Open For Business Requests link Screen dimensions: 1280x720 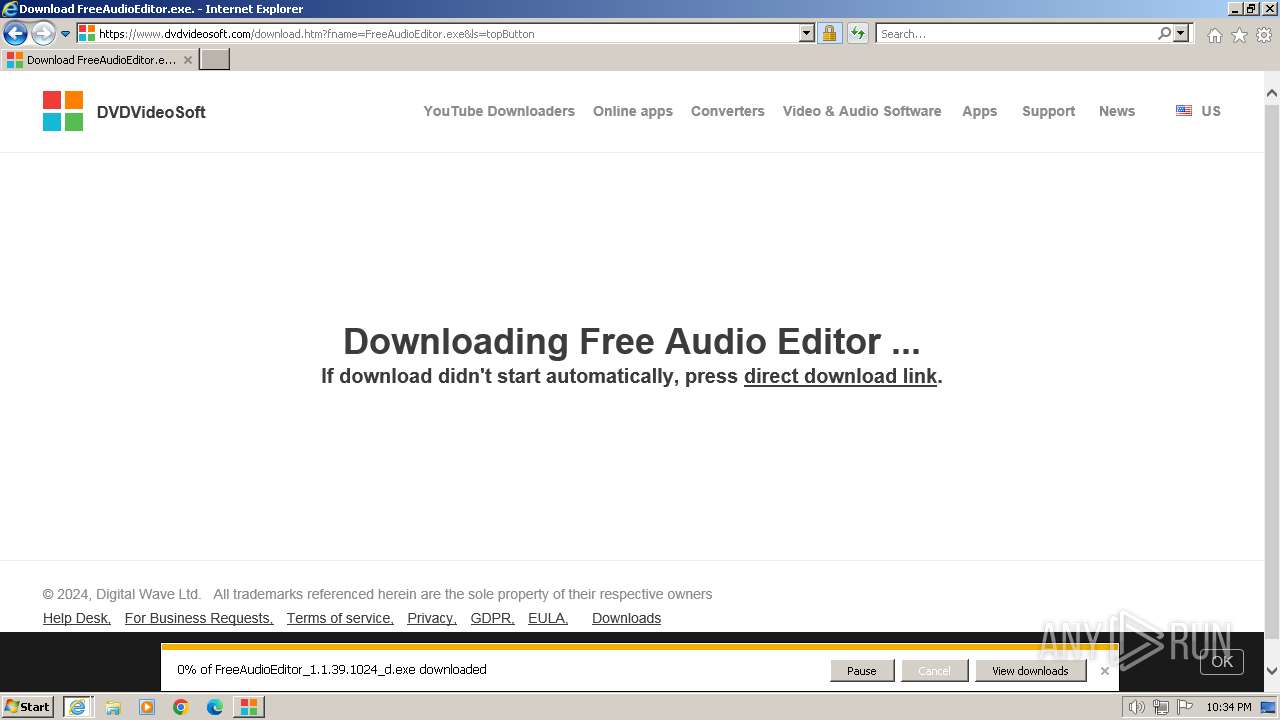tap(199, 618)
